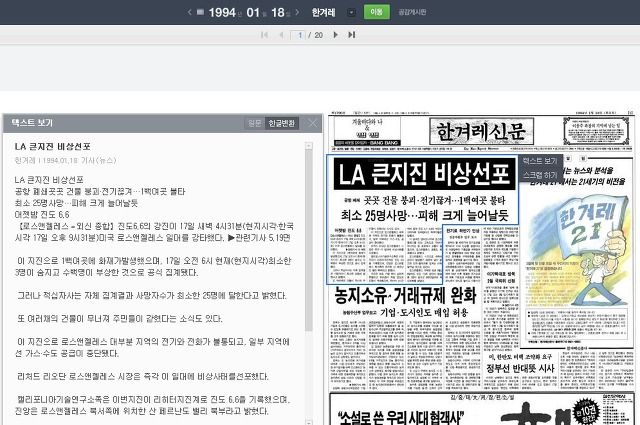Jump to the first newspaper page
Viewport: 640px width, 425px height.
click(x=264, y=35)
